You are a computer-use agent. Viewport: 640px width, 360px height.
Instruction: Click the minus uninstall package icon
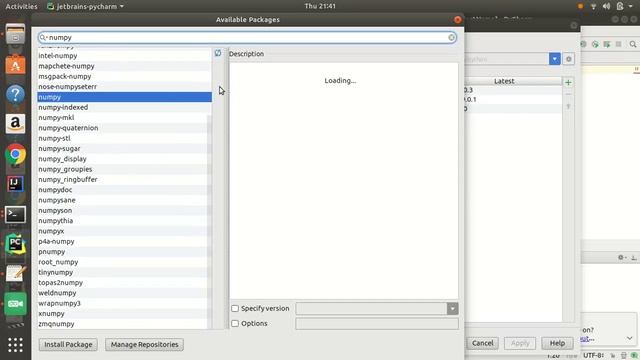click(x=568, y=94)
